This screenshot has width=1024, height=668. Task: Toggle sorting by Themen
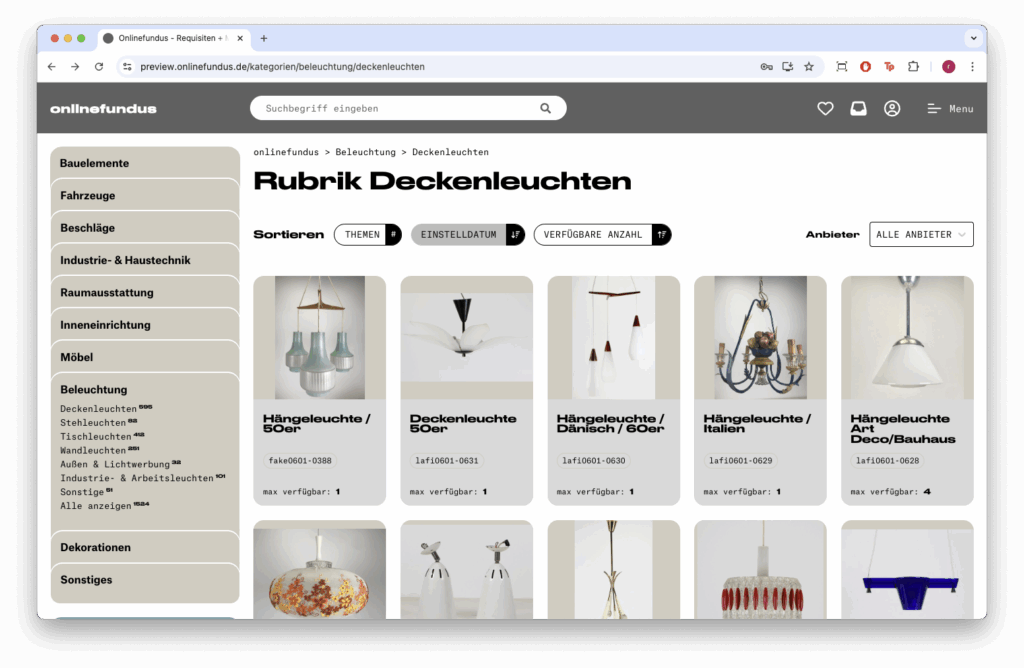pos(368,234)
